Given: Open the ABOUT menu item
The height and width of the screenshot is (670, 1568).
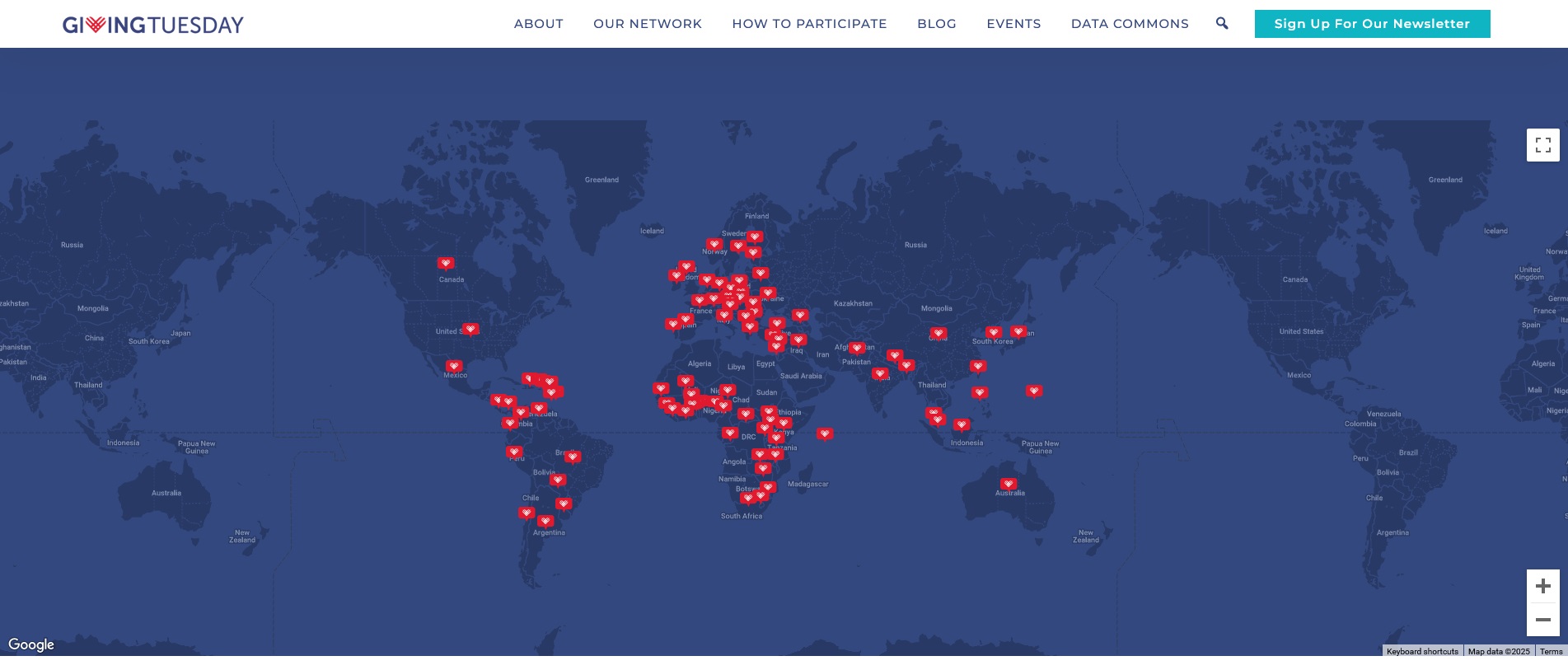Looking at the screenshot, I should coord(539,24).
